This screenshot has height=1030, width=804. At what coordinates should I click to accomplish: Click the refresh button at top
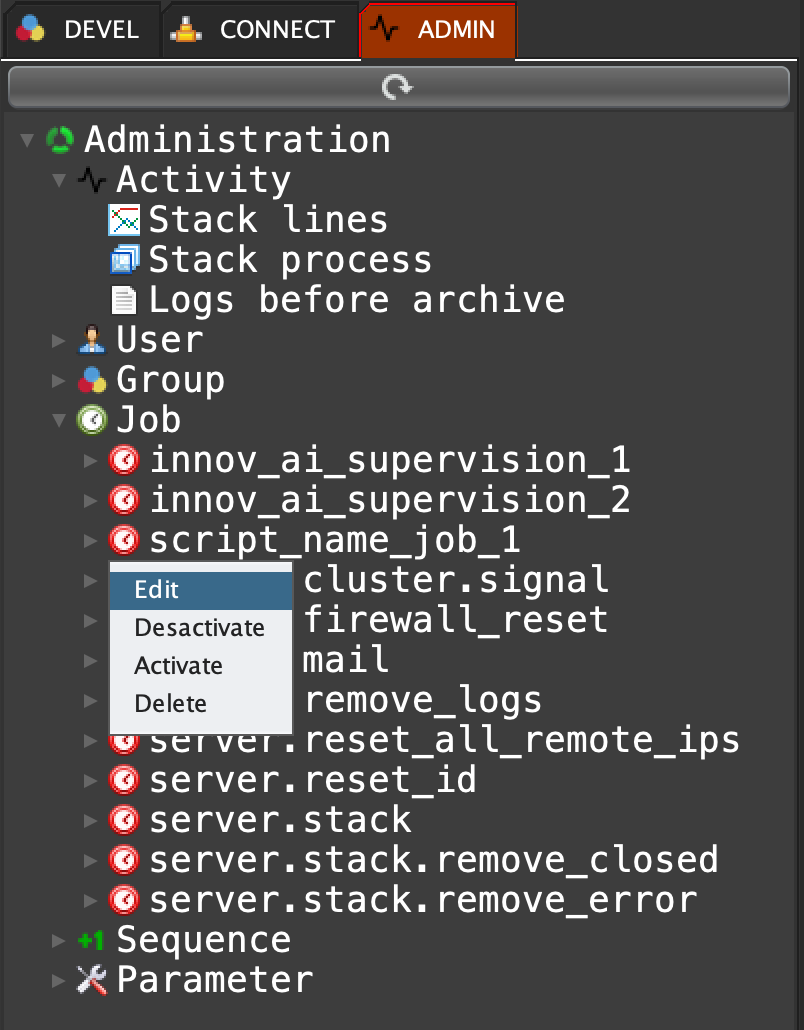point(398,88)
